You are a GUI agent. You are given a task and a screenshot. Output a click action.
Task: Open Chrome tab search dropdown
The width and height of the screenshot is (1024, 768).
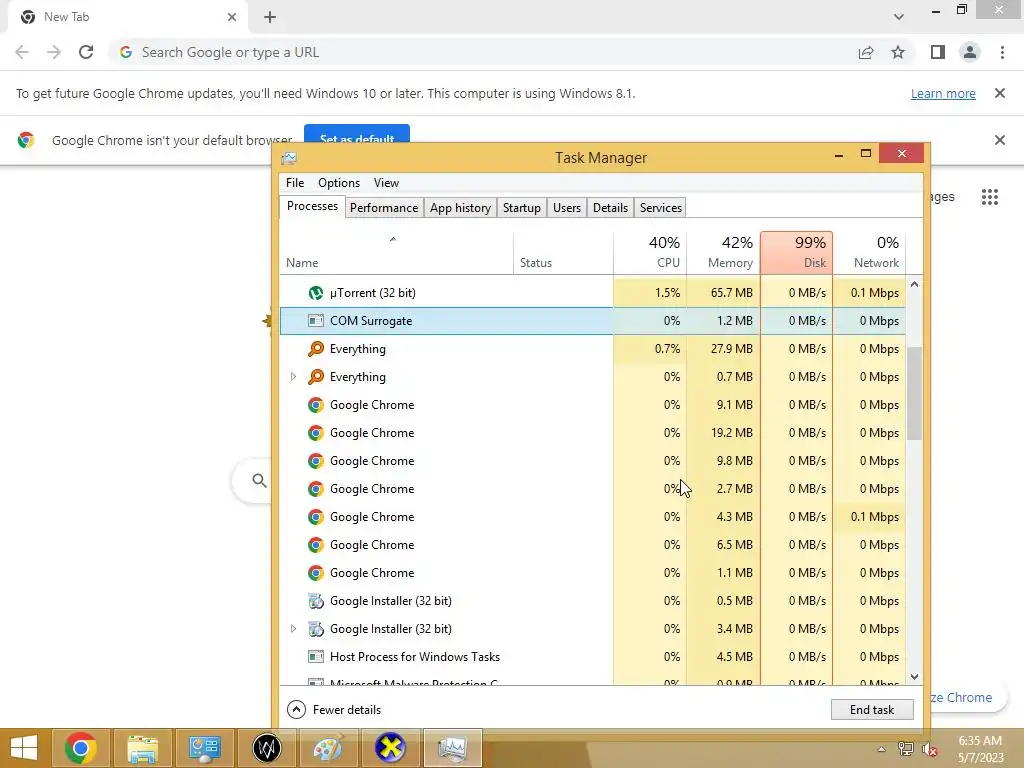point(899,17)
